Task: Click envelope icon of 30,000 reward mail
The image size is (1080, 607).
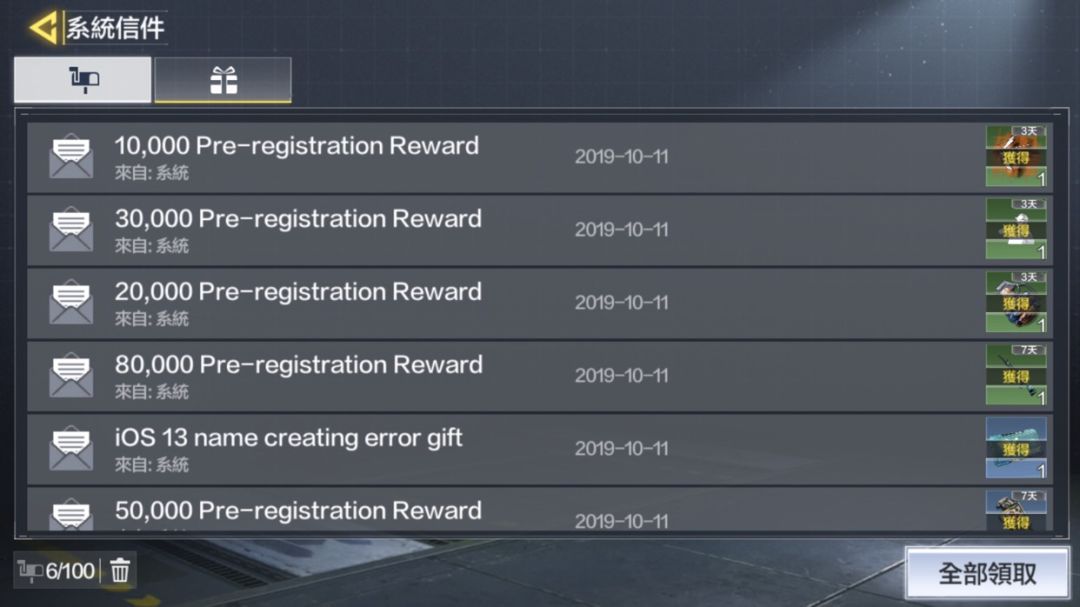Action: [x=71, y=230]
